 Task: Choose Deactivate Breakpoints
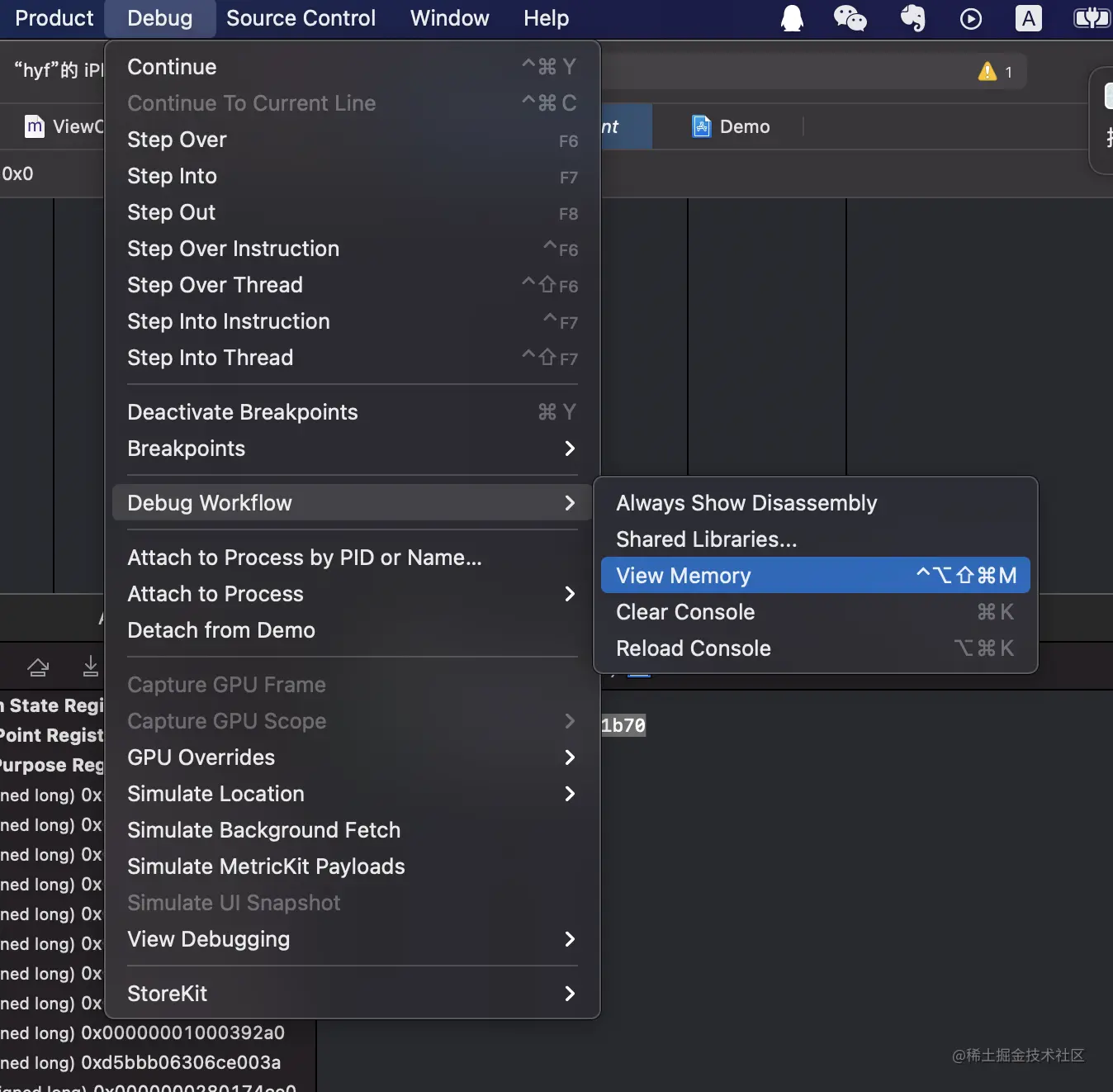pos(352,412)
